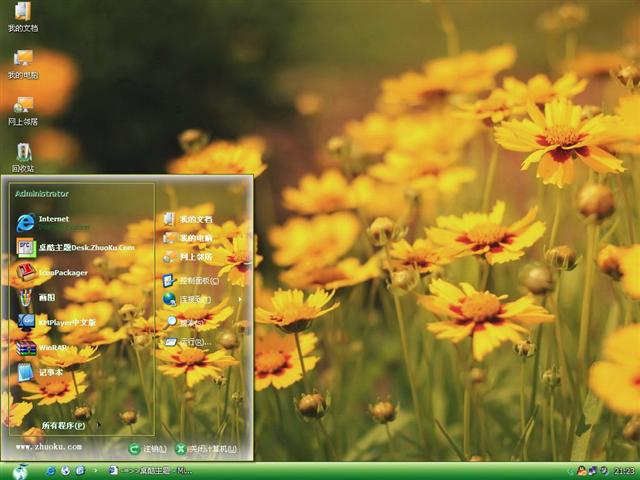Launch Internet Explorer from quick launch
The height and width of the screenshot is (480, 640).
[51, 471]
